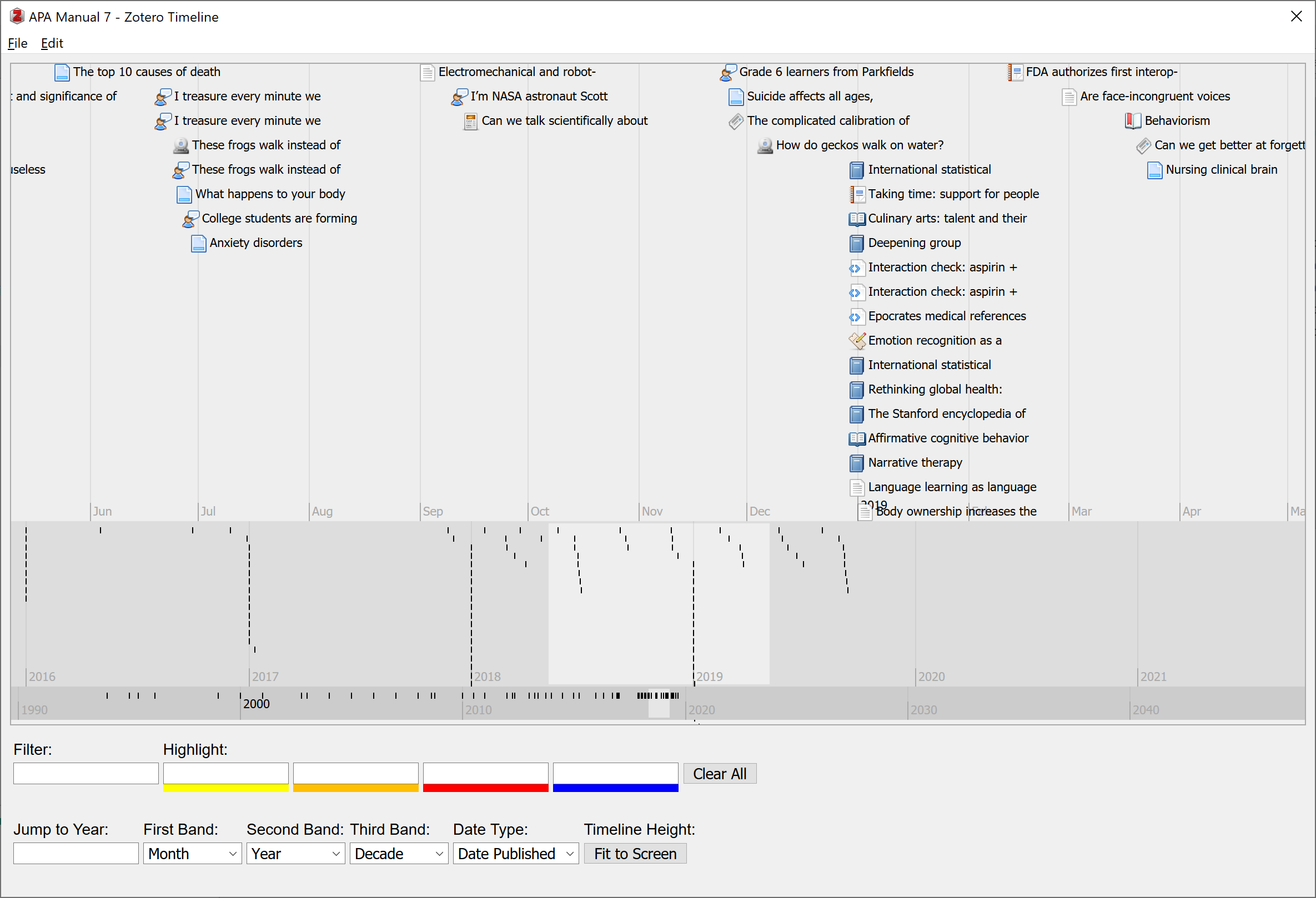
Task: Click open-book icon beside Culinary arts entry
Action: click(x=857, y=219)
